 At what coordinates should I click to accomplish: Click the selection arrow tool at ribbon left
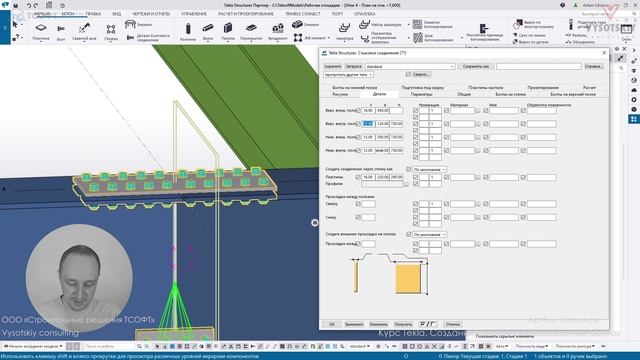(16, 25)
